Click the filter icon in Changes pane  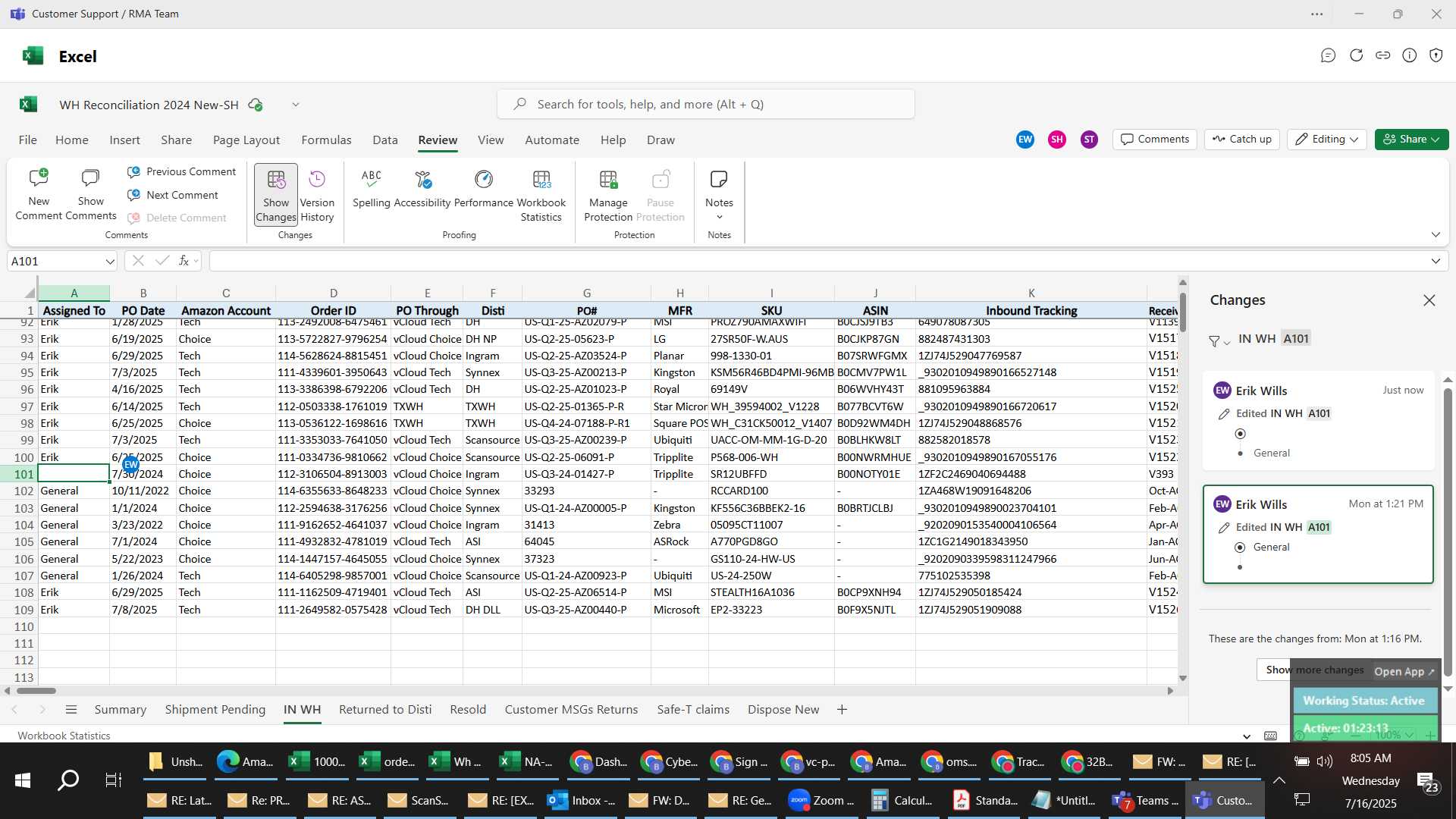point(1219,341)
